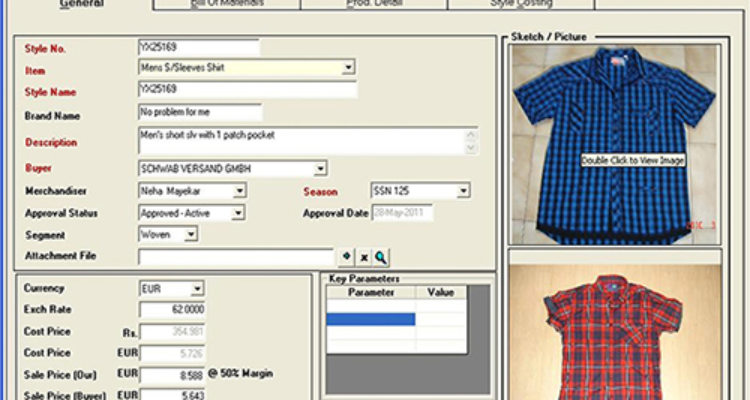Click the Description text area

click(x=302, y=141)
